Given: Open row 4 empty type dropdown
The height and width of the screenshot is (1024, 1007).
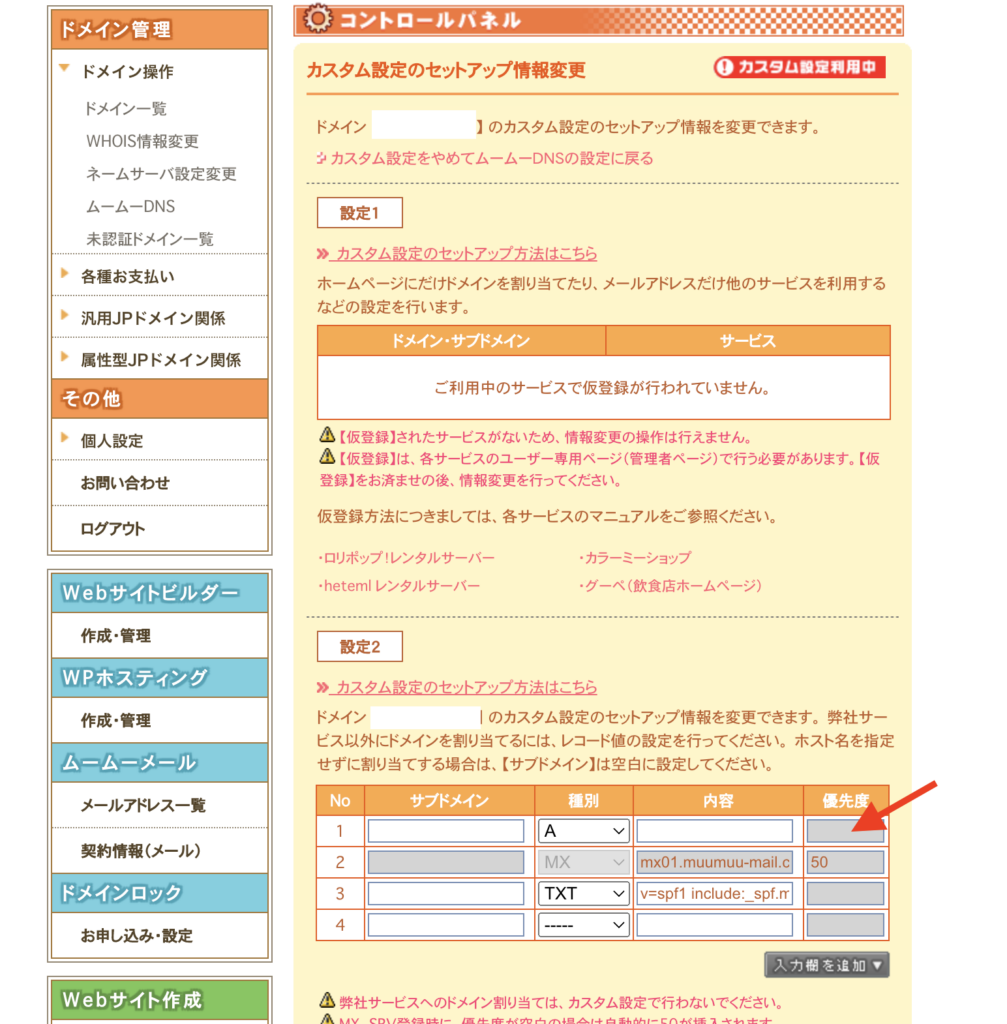Looking at the screenshot, I should click(584, 925).
